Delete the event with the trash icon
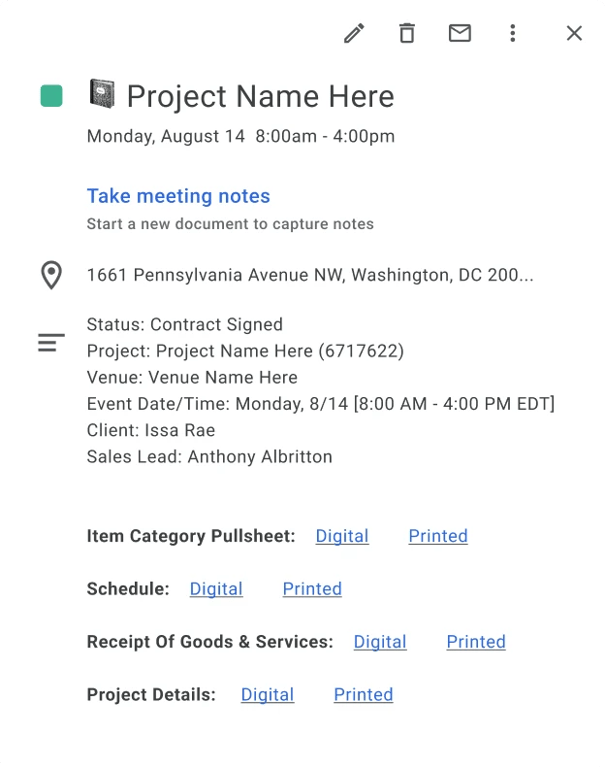 (x=407, y=34)
